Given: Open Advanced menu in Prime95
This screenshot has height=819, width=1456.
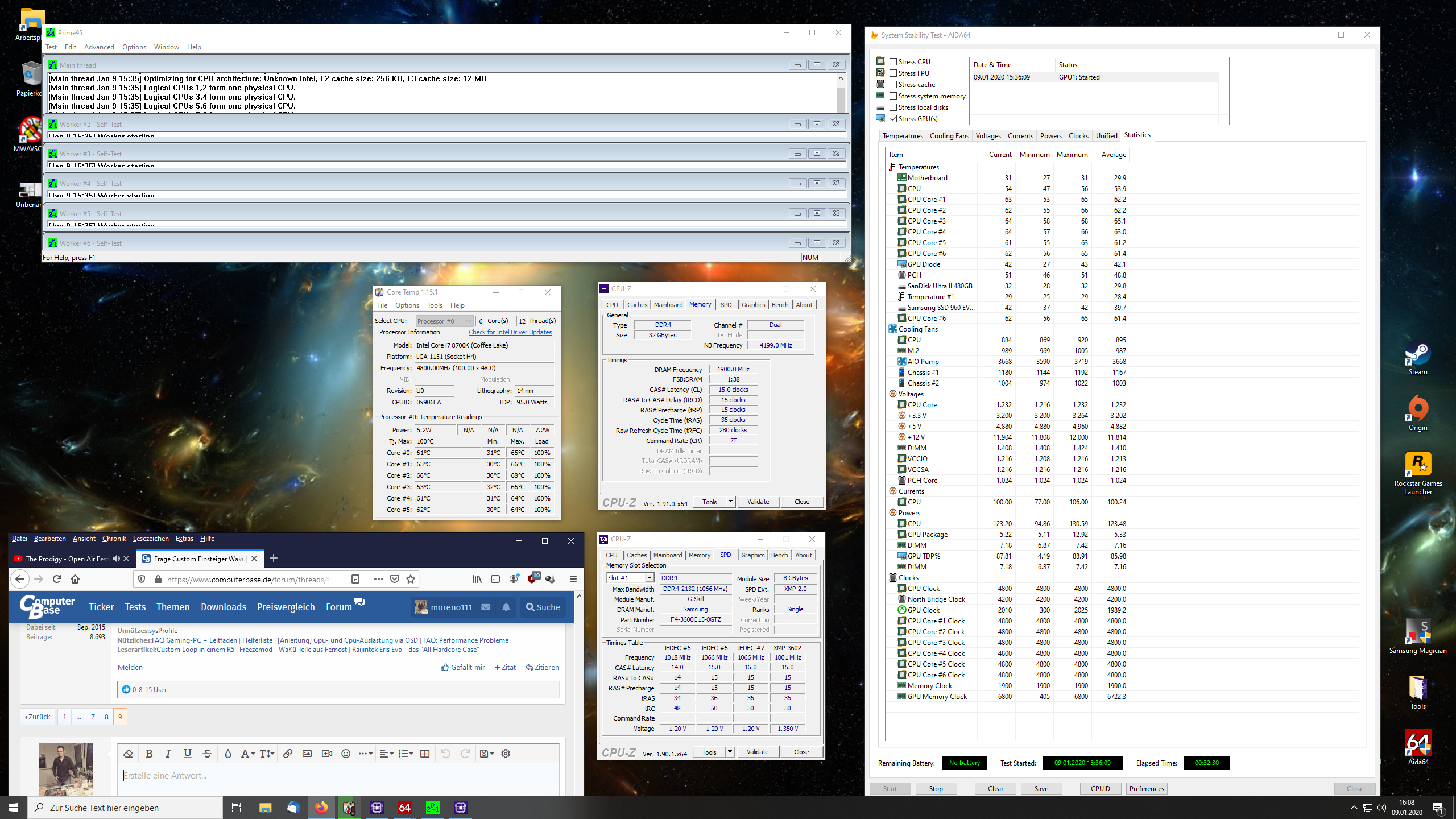Looking at the screenshot, I should (99, 47).
